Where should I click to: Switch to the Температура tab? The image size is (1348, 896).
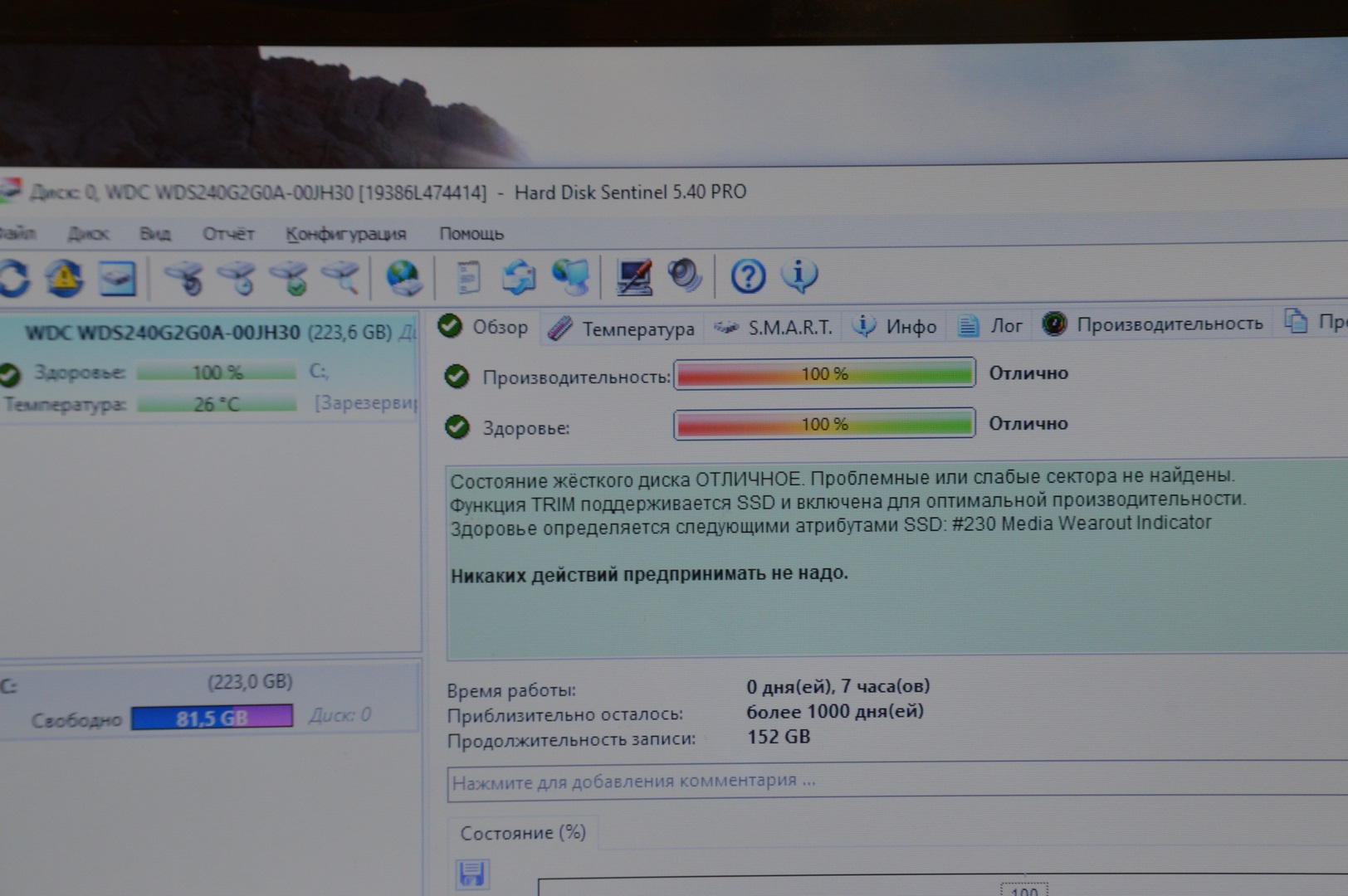click(622, 329)
